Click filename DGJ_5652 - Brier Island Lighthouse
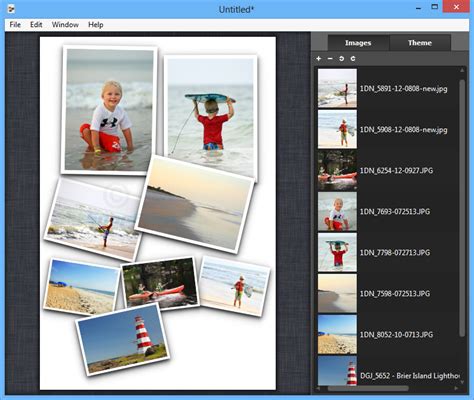Viewport: 474px width, 400px height. pyautogui.click(x=410, y=376)
